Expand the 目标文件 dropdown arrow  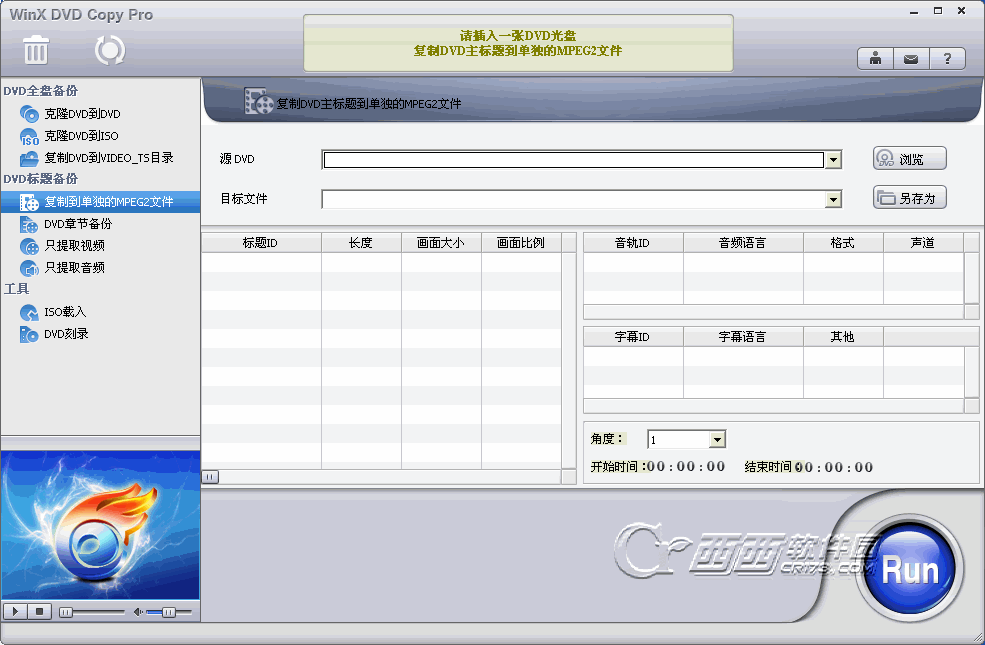pos(833,200)
